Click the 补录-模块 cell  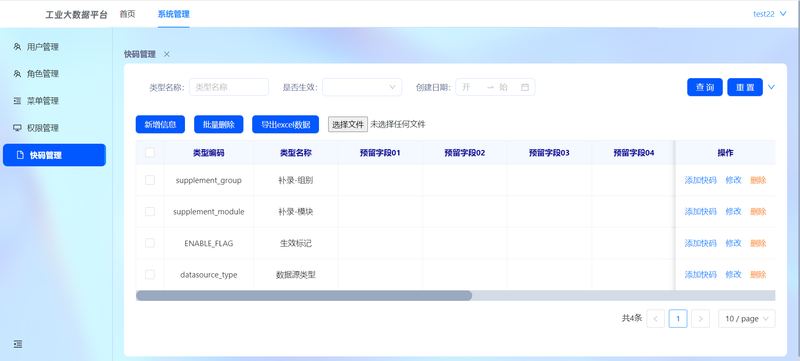point(296,212)
